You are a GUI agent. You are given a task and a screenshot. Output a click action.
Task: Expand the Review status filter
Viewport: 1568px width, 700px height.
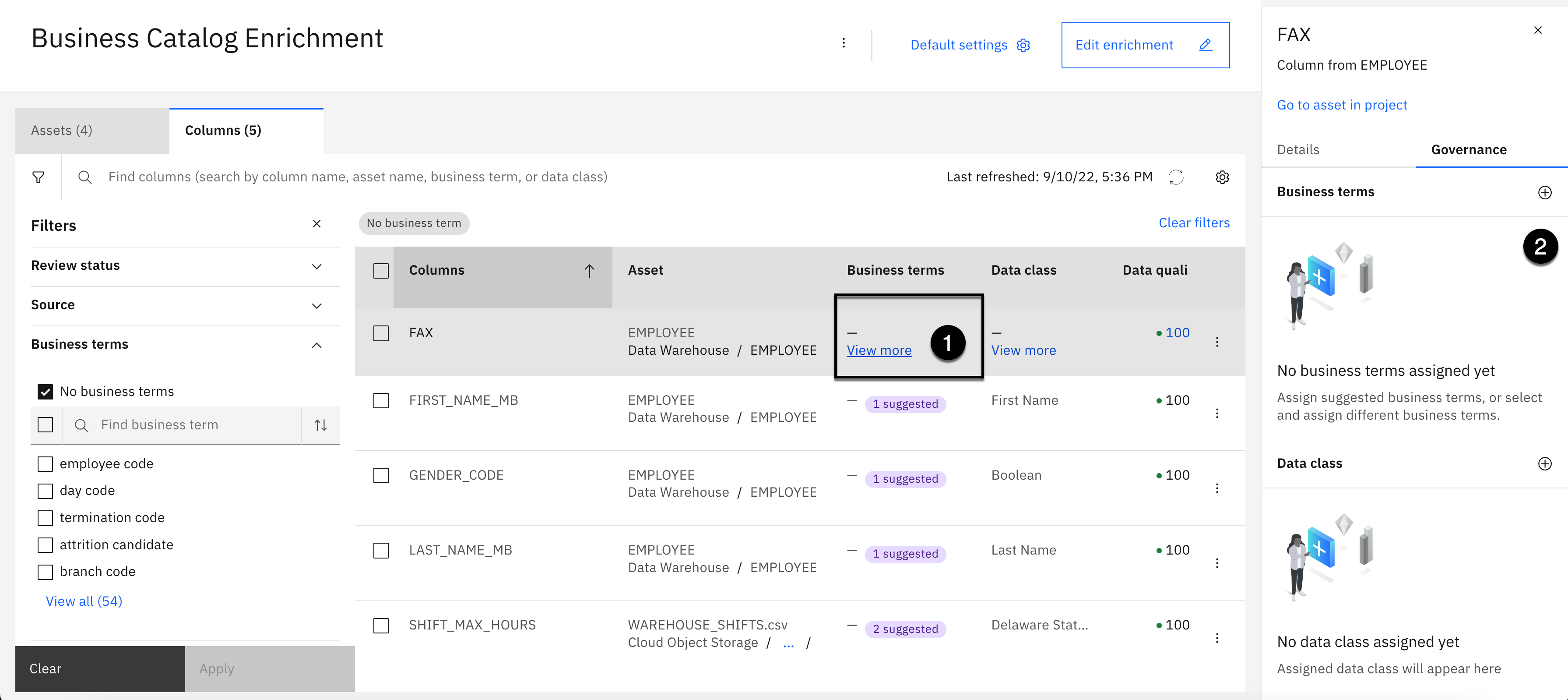(316, 266)
